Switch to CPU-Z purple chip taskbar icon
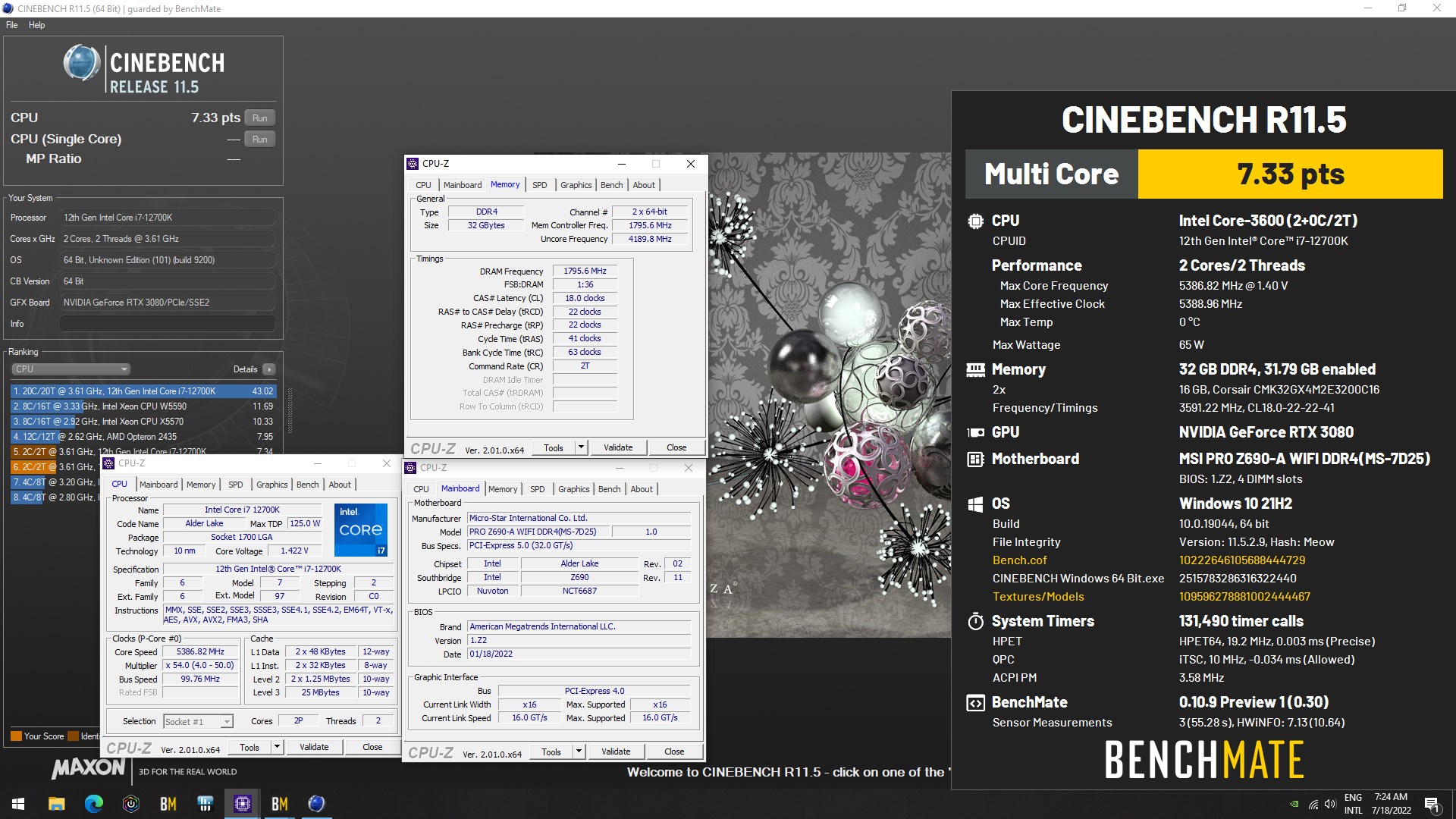The width and height of the screenshot is (1456, 819). [x=242, y=804]
